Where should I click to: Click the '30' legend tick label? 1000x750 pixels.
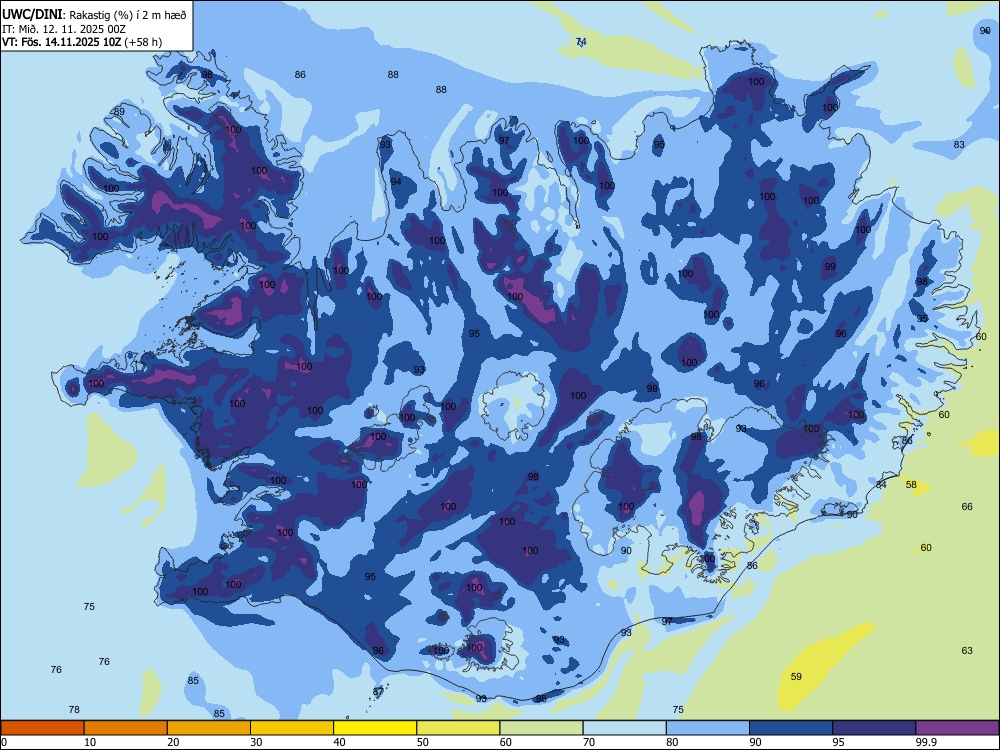pyautogui.click(x=256, y=742)
